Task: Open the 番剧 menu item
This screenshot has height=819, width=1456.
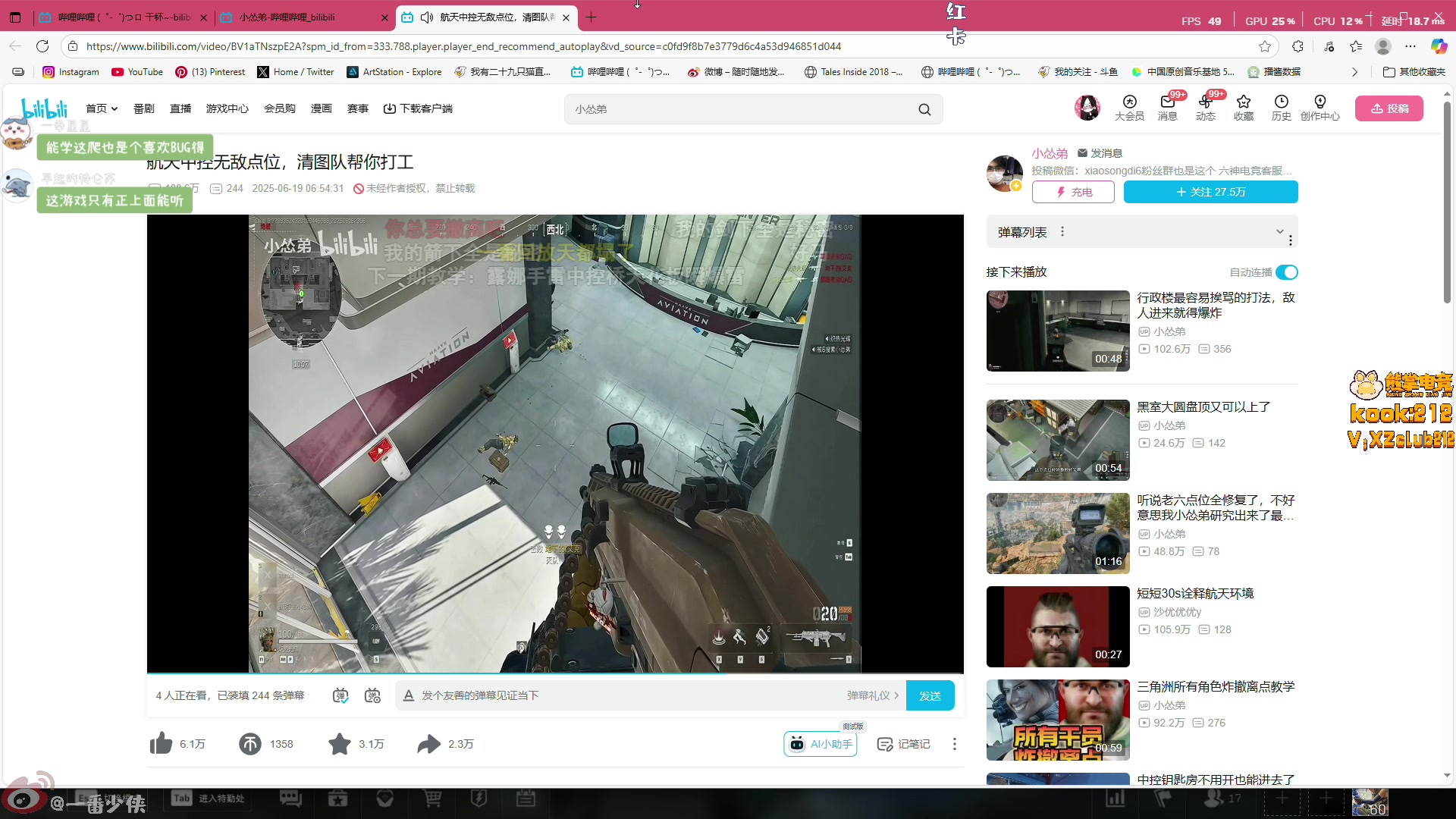Action: (144, 108)
